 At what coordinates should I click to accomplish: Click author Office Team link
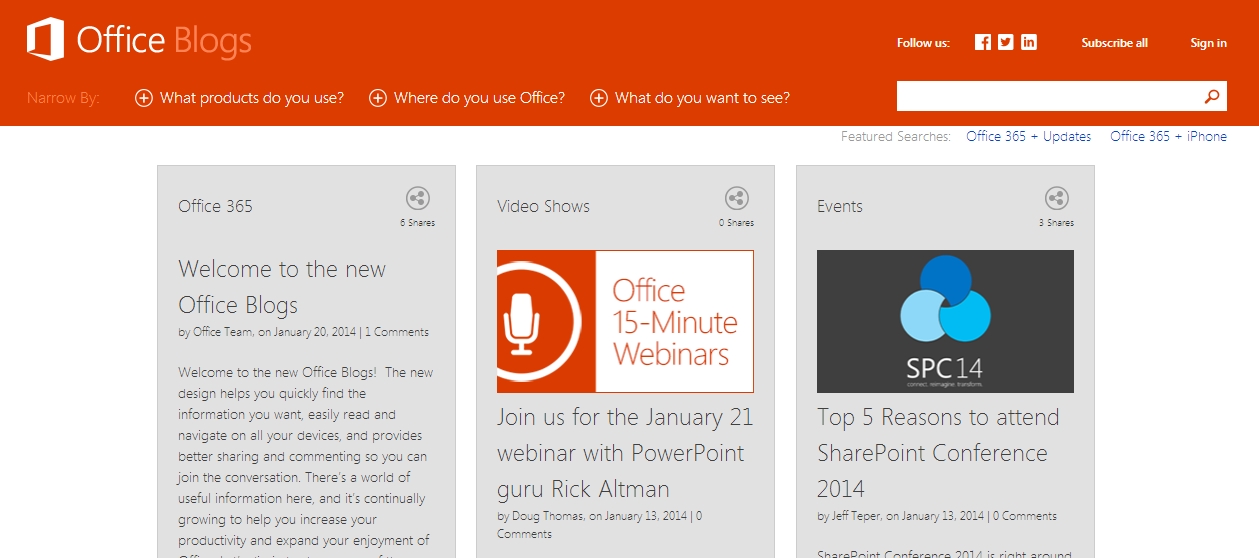[x=222, y=332]
